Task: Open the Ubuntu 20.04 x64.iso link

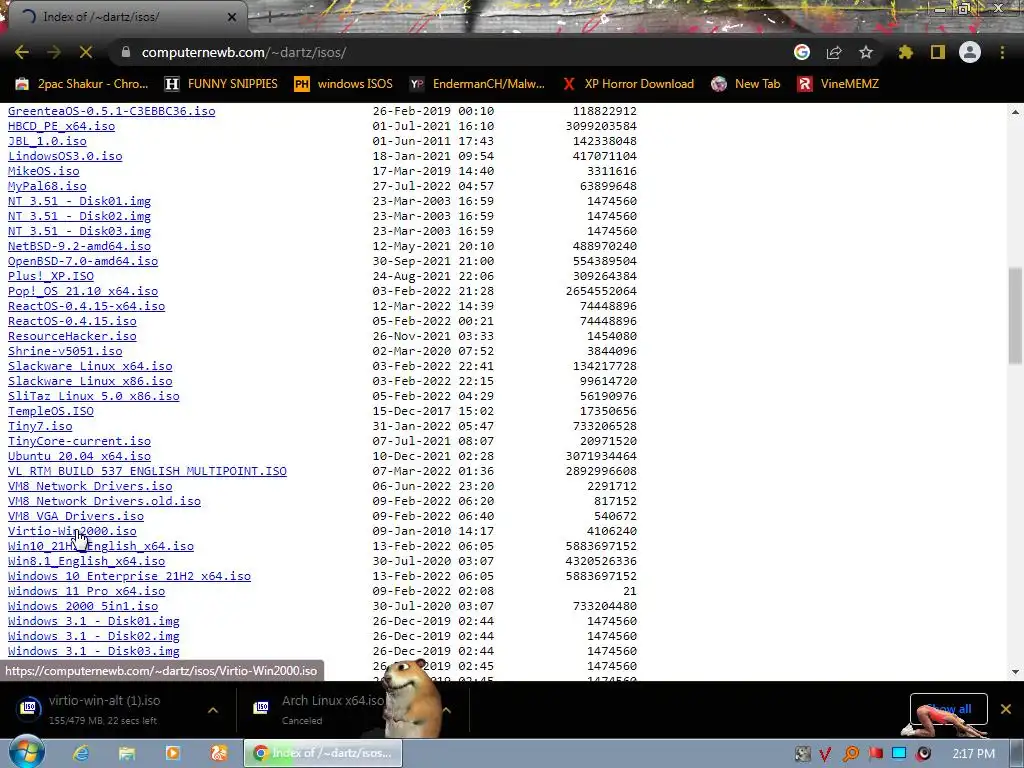Action: tap(79, 456)
